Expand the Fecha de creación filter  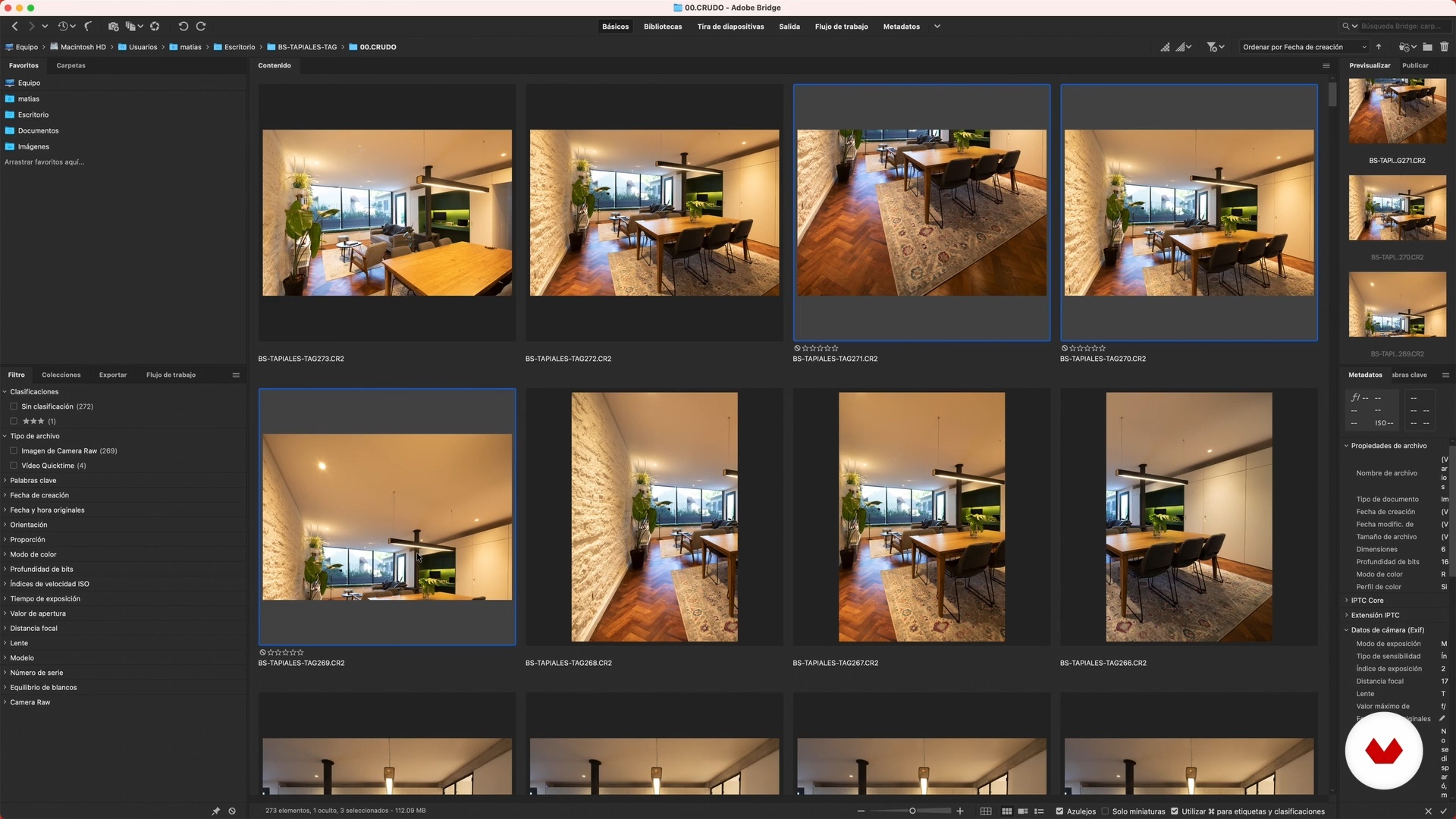5,495
